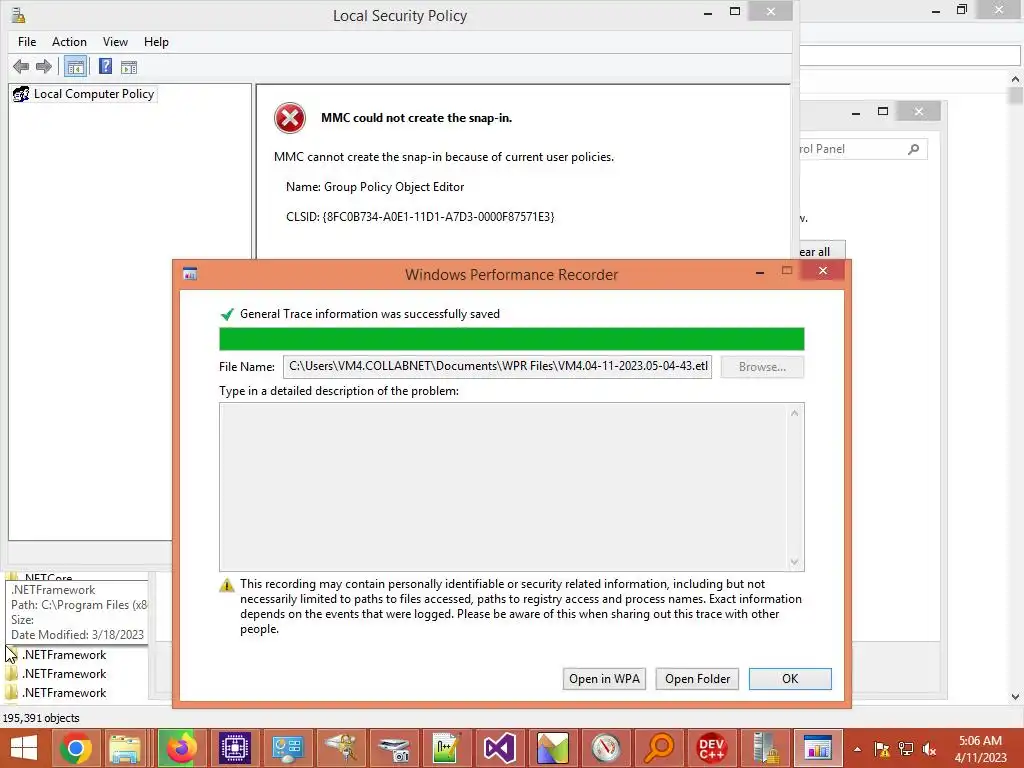Open the Action menu
1024x768 pixels.
(69, 42)
